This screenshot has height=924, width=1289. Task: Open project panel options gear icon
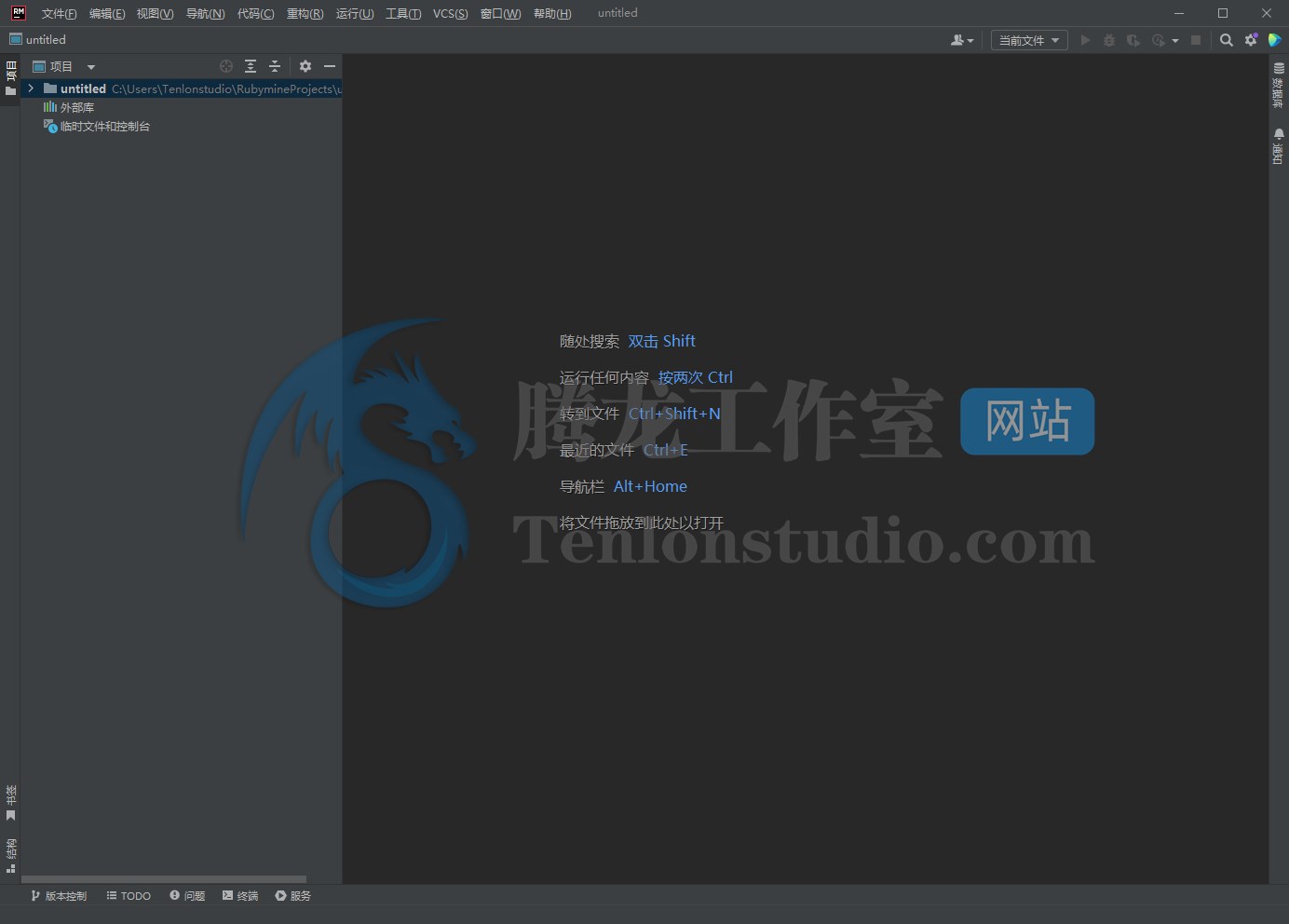pos(305,66)
